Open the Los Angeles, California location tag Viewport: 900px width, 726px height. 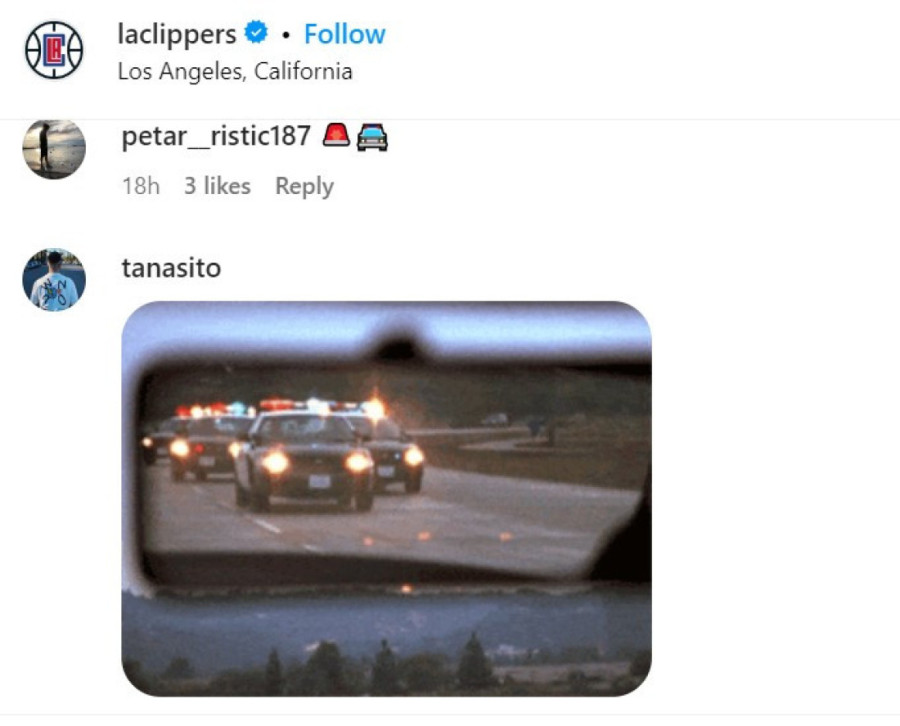click(x=235, y=71)
